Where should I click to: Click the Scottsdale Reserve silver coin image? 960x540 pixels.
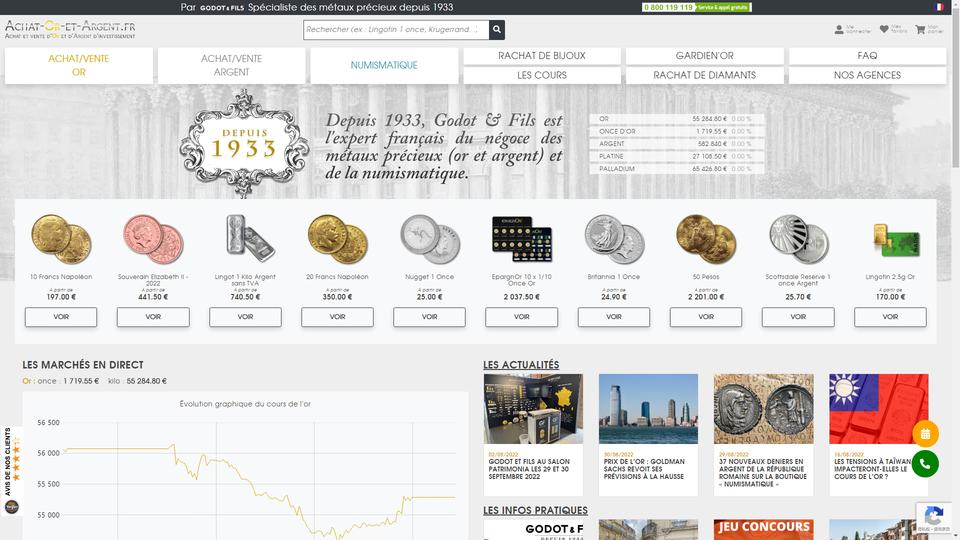click(798, 239)
